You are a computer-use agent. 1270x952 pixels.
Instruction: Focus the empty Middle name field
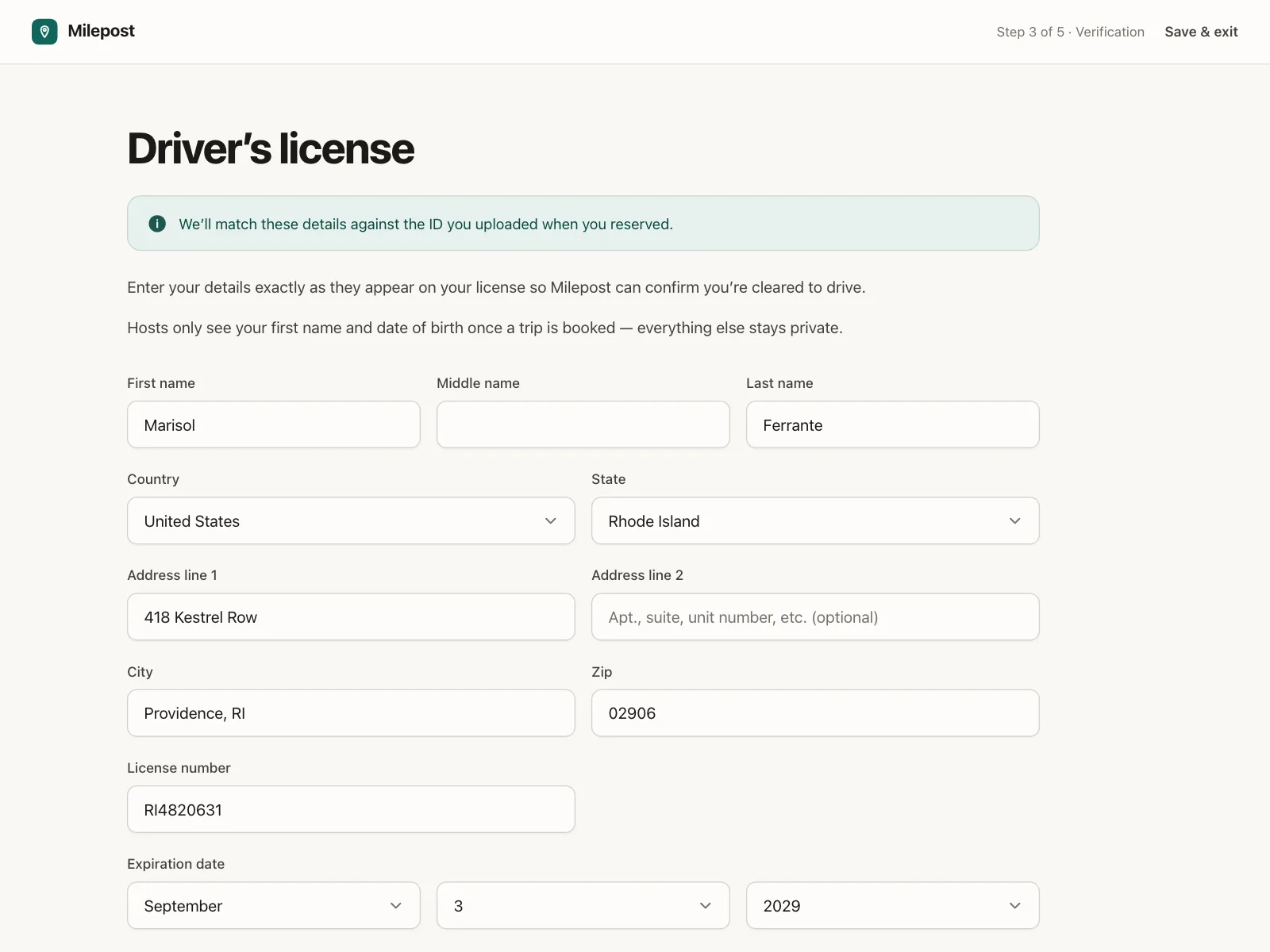click(x=583, y=424)
